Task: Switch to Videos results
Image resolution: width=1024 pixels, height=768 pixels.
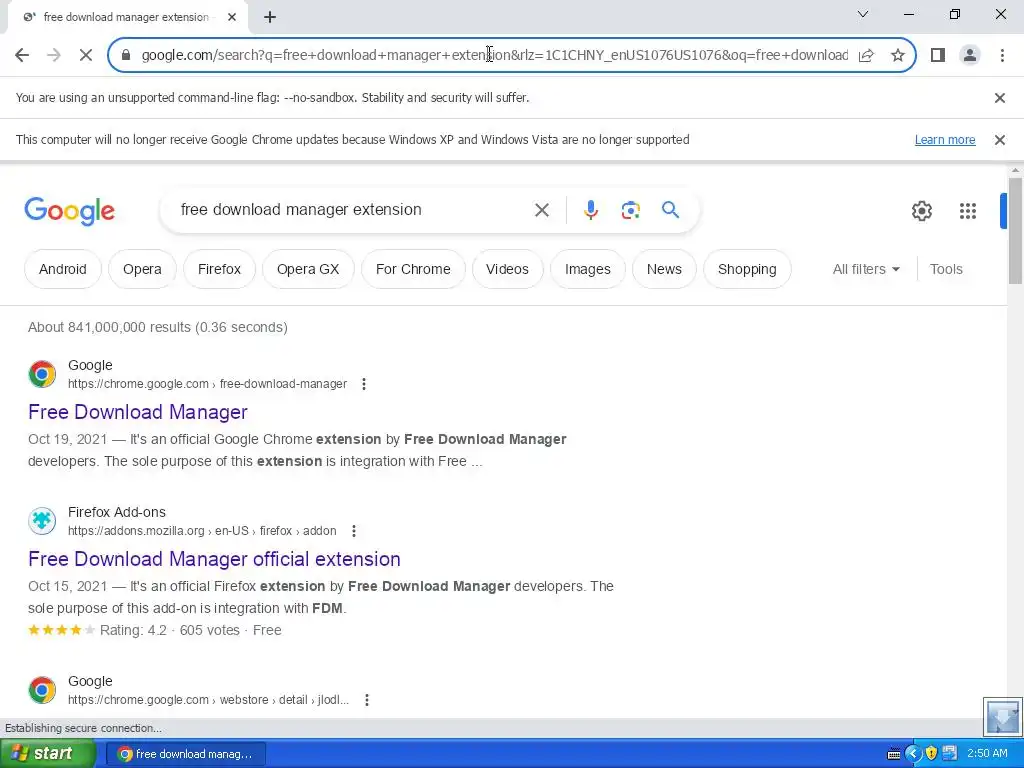Action: coord(507,269)
